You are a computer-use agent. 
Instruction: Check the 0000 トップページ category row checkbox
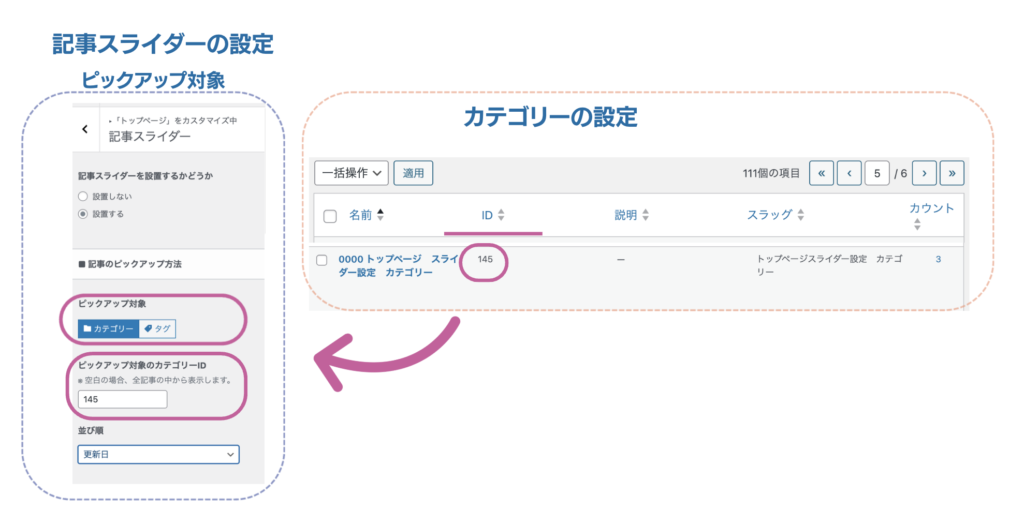322,260
